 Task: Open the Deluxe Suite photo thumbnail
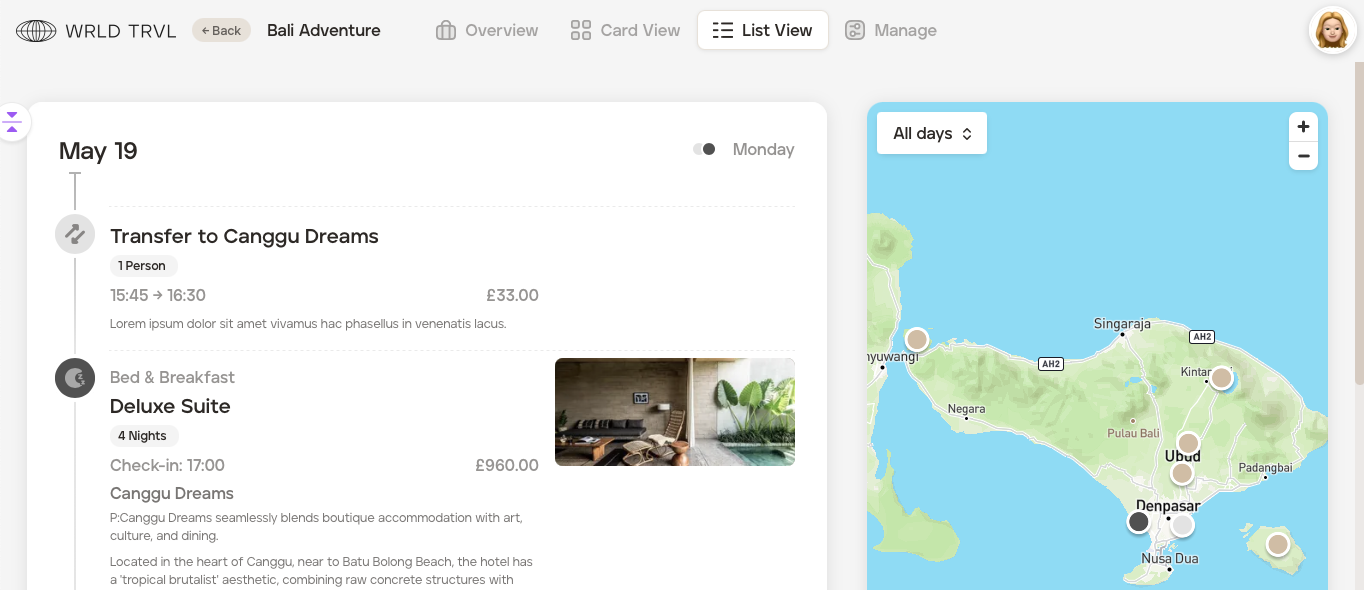pyautogui.click(x=675, y=412)
